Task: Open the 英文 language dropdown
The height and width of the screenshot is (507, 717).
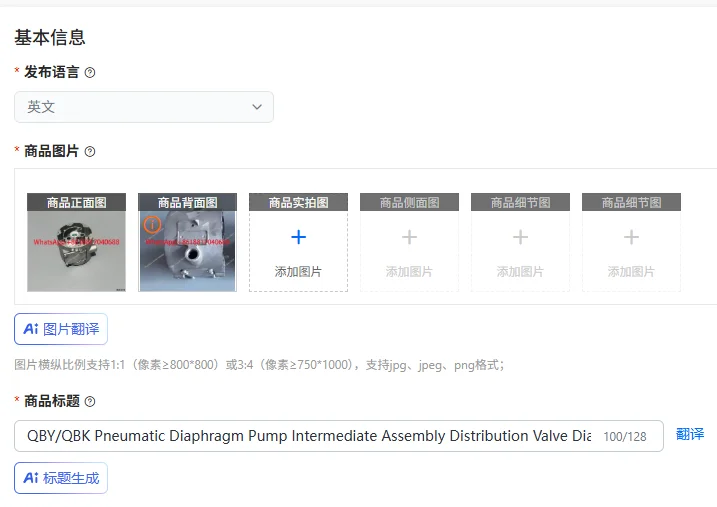Action: [144, 107]
